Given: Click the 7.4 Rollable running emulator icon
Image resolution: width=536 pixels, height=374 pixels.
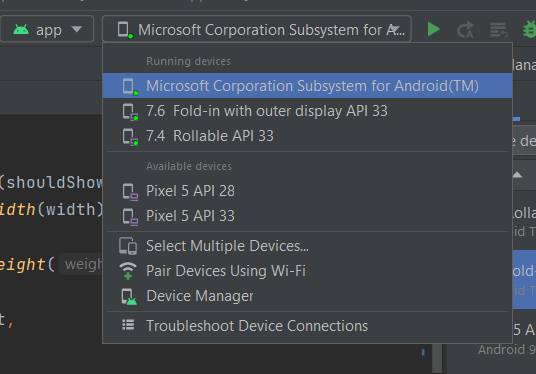Looking at the screenshot, I should pos(130,137).
